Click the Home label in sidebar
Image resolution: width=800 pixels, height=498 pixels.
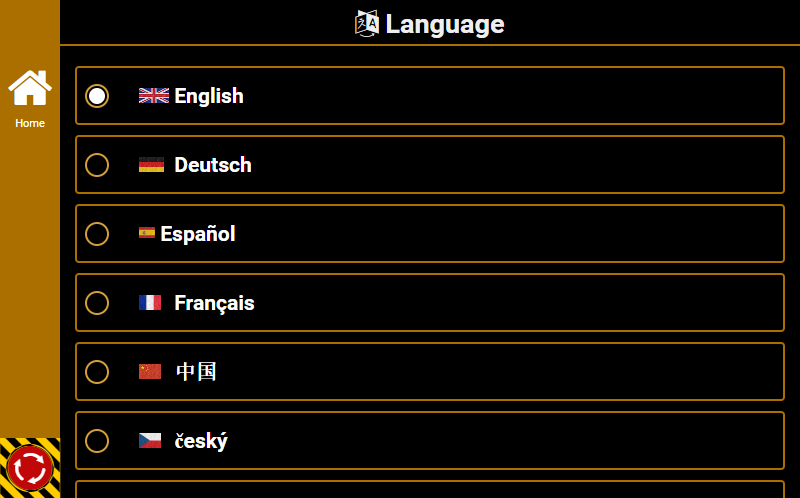[30, 124]
